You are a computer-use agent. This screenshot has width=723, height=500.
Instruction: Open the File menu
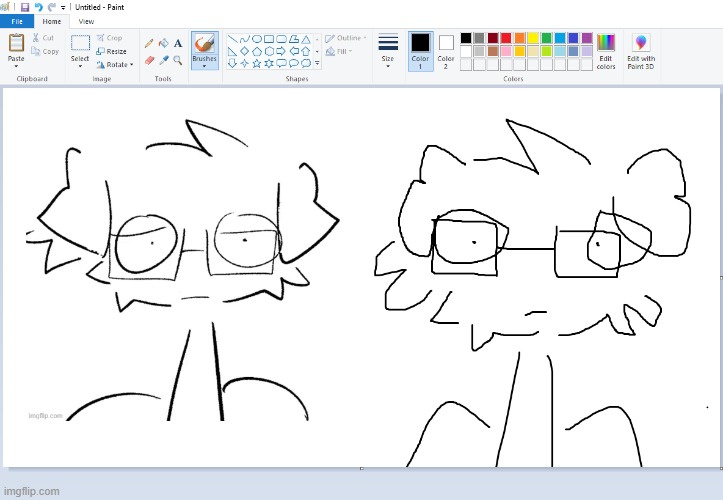tap(17, 21)
